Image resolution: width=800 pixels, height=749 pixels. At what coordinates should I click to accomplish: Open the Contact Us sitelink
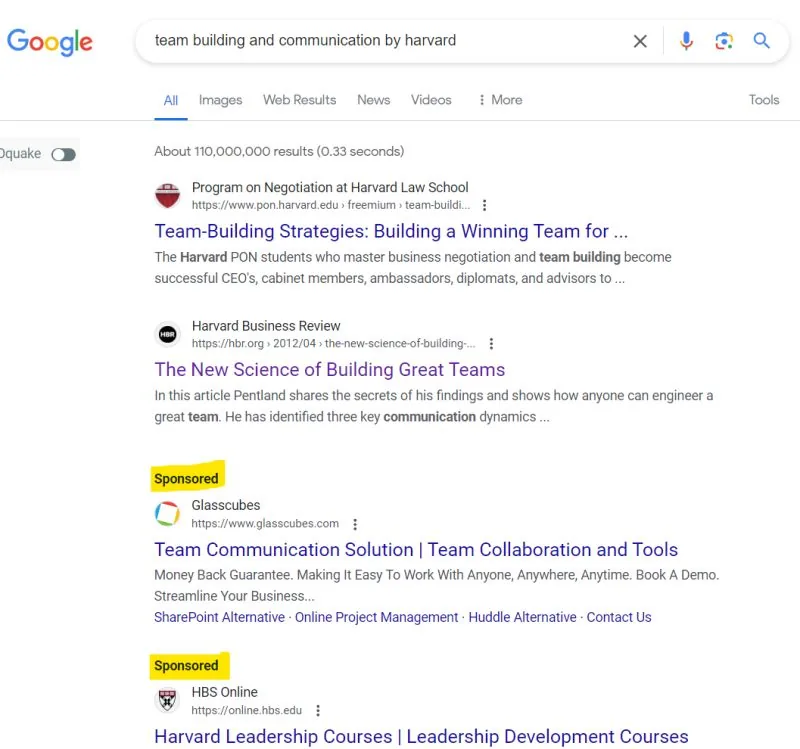click(x=619, y=617)
